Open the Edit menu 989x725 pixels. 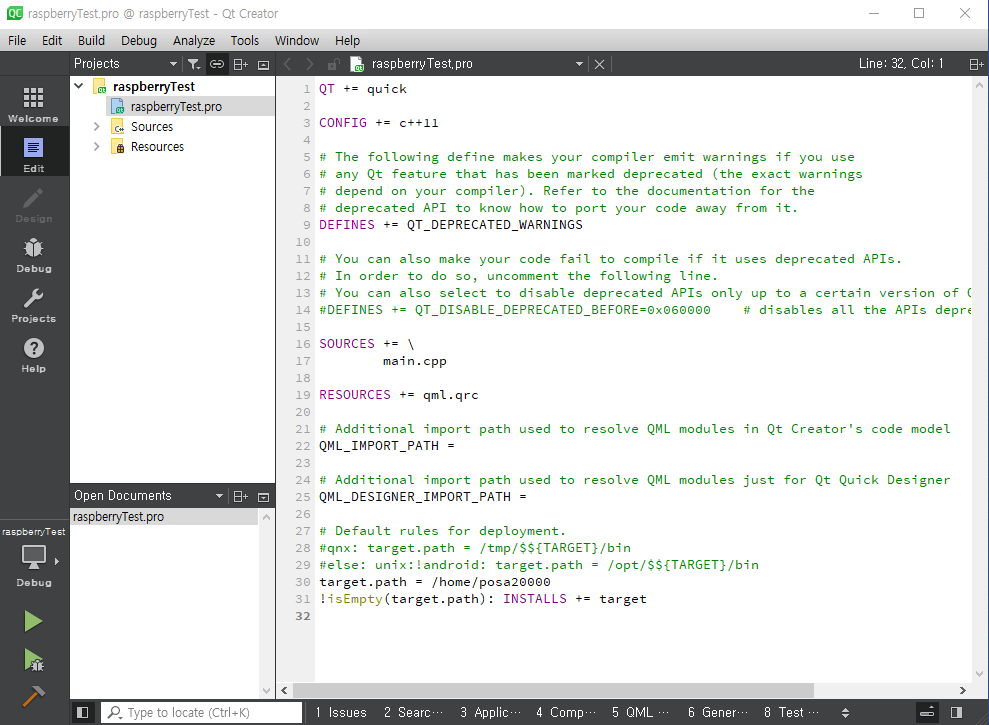[x=52, y=40]
